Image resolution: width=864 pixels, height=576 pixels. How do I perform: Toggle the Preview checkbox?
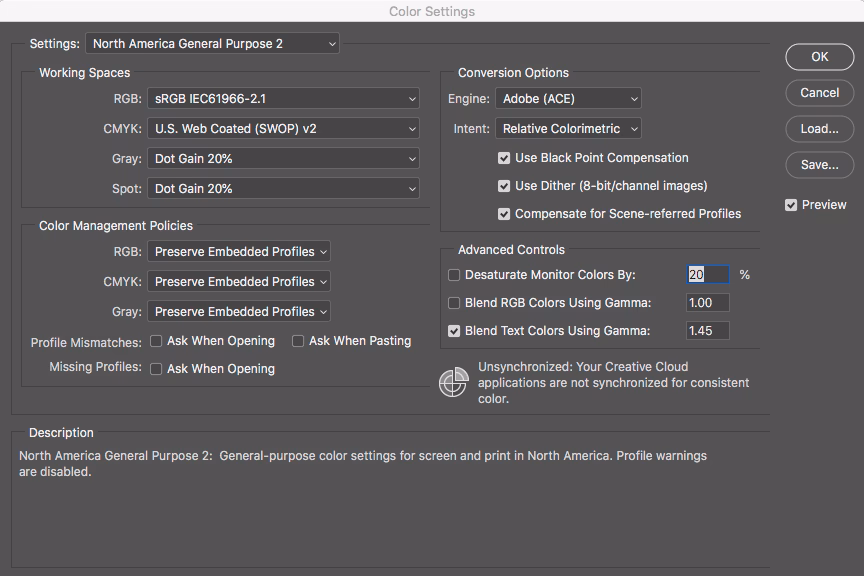tap(790, 204)
